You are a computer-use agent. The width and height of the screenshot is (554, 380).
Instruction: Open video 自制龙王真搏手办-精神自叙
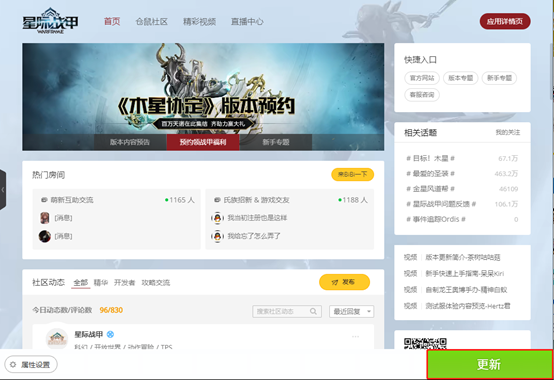pyautogui.click(x=466, y=290)
